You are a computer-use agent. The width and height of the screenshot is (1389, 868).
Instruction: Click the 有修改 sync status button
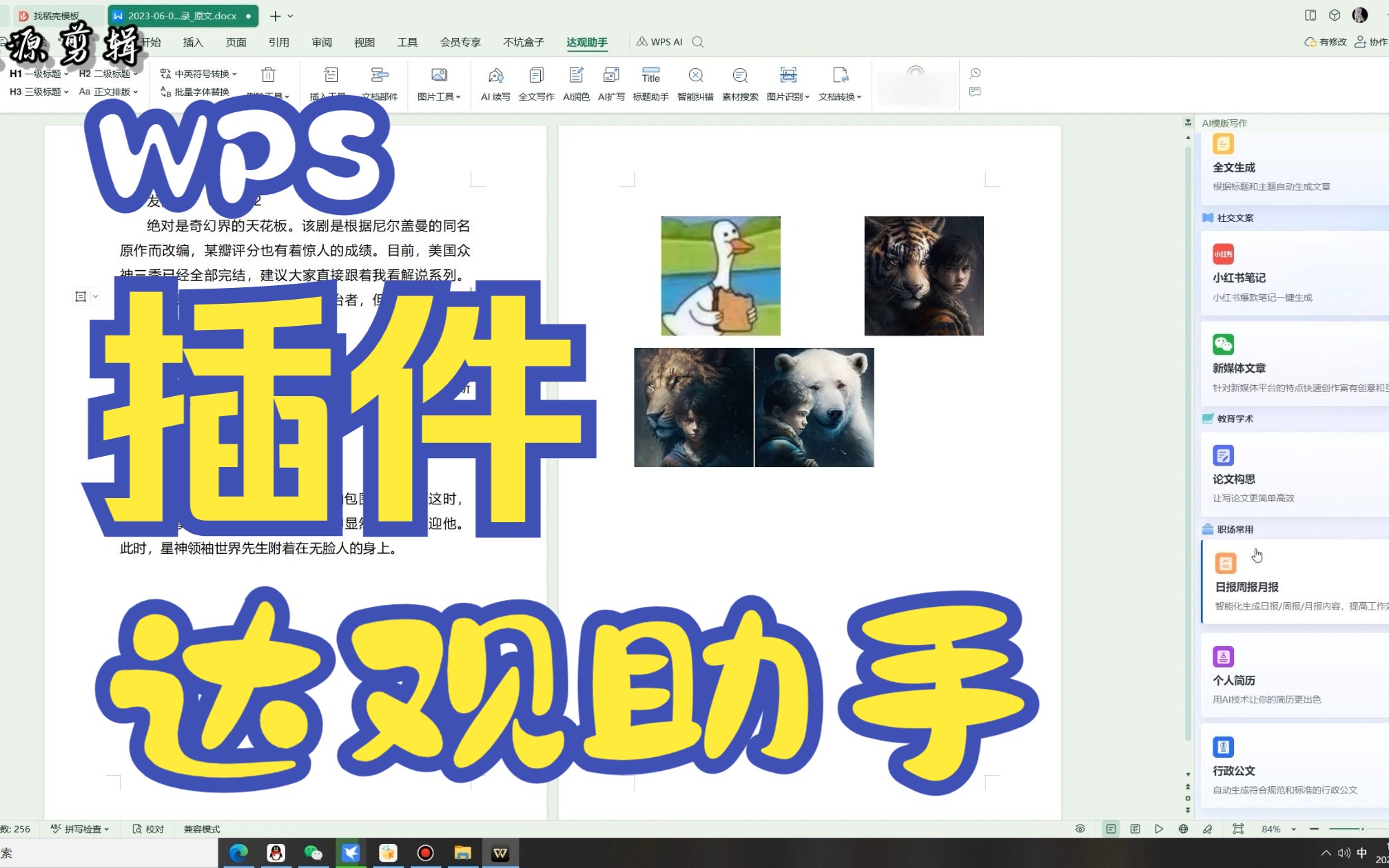point(1325,42)
